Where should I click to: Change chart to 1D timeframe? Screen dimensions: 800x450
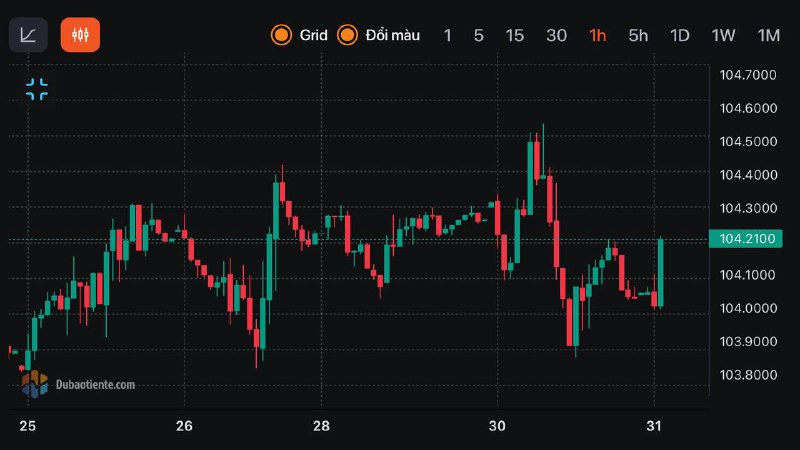click(680, 35)
